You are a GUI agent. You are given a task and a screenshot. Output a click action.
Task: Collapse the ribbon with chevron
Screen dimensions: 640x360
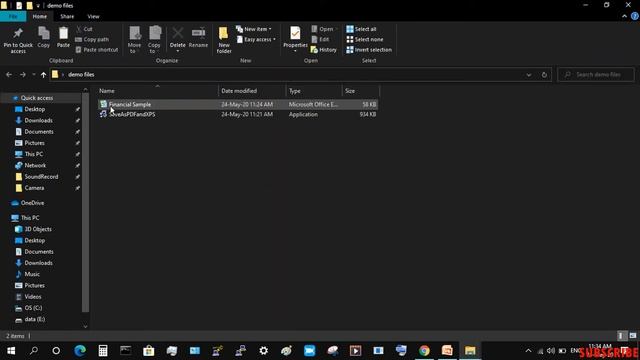click(x=624, y=16)
